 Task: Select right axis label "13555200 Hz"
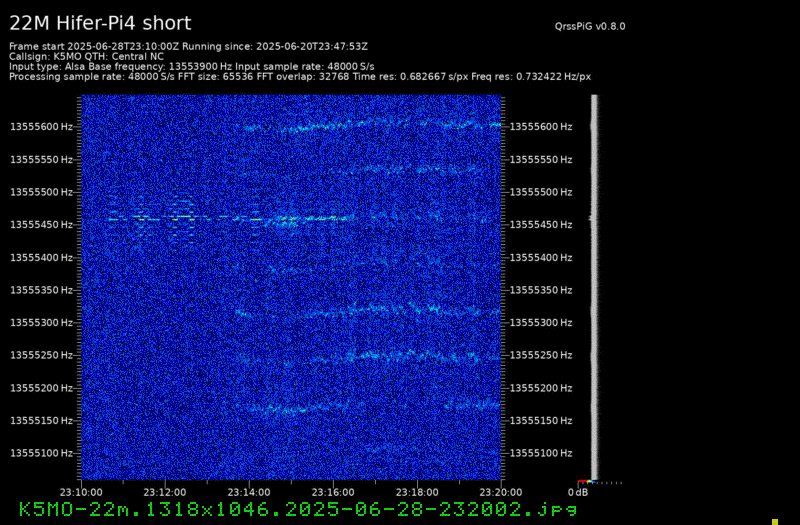click(x=541, y=388)
